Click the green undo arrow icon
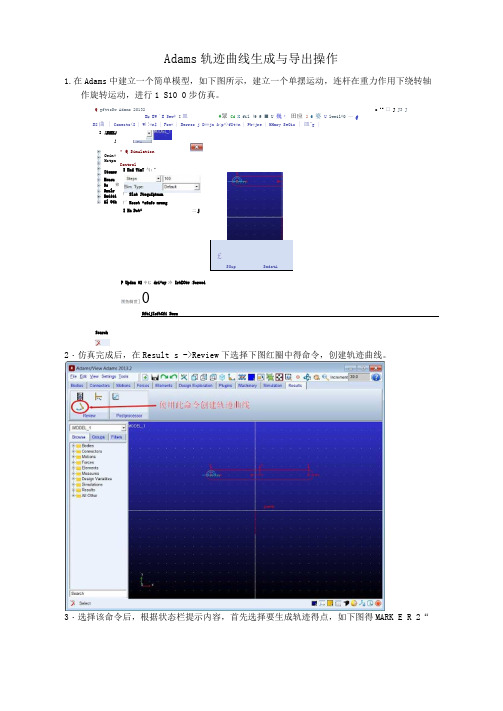Viewport: 503px width, 711px height. [x=164, y=377]
